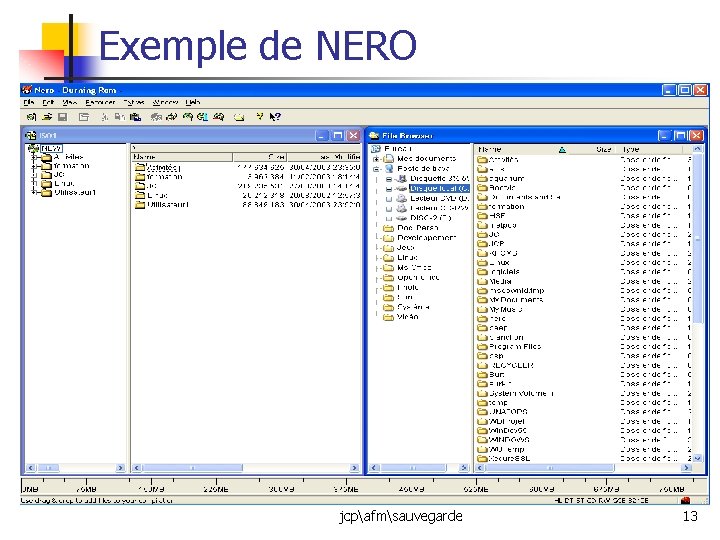Collapse Poste de travail tree node
Viewport: 720px width, 540px height.
377,169
